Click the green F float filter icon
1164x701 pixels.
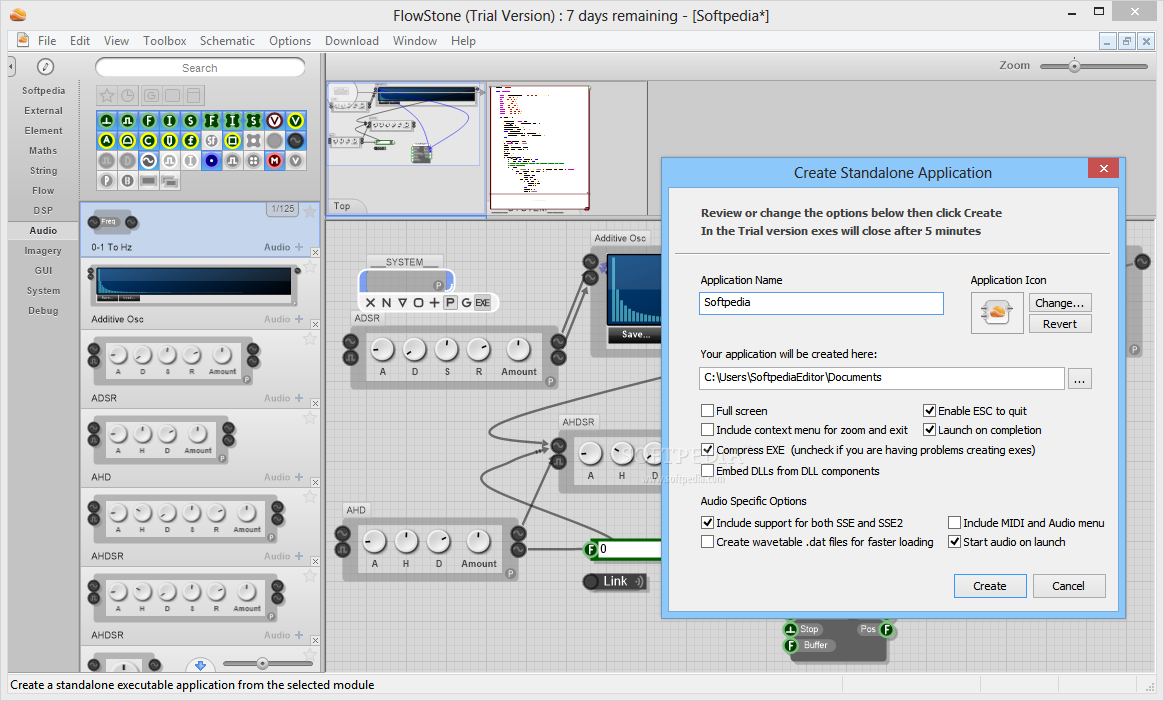click(x=148, y=120)
